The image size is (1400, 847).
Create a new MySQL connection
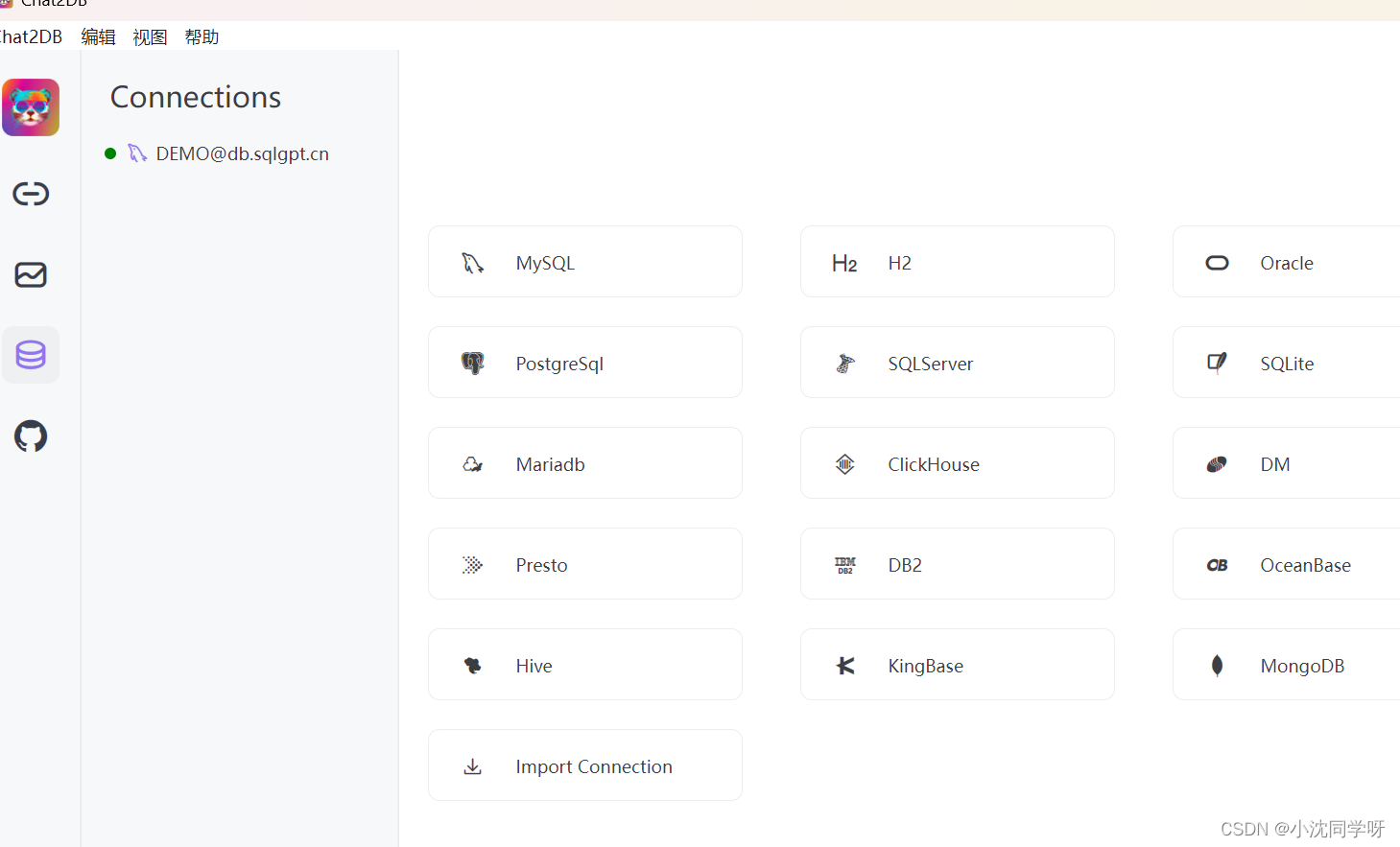pyautogui.click(x=585, y=262)
